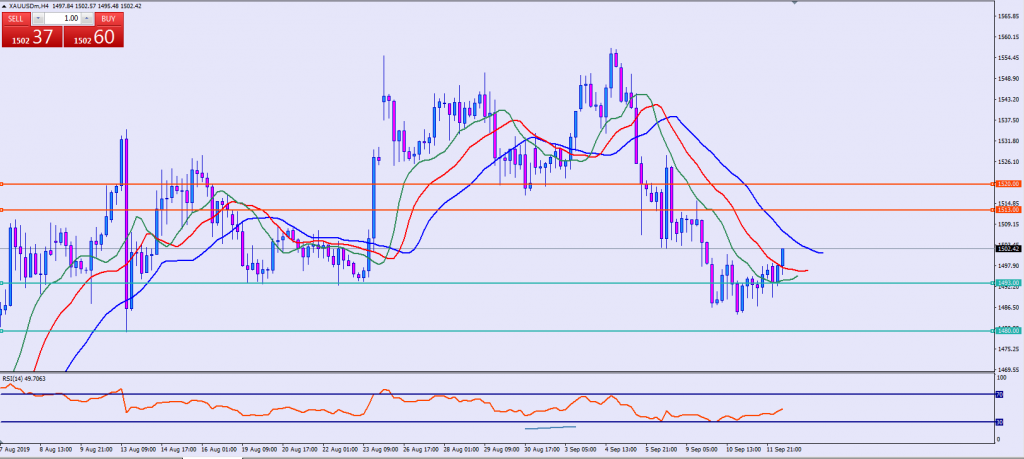Viewport: 1024px width, 459px height.
Task: Increase lot volume with the right arrow
Action: (87, 18)
